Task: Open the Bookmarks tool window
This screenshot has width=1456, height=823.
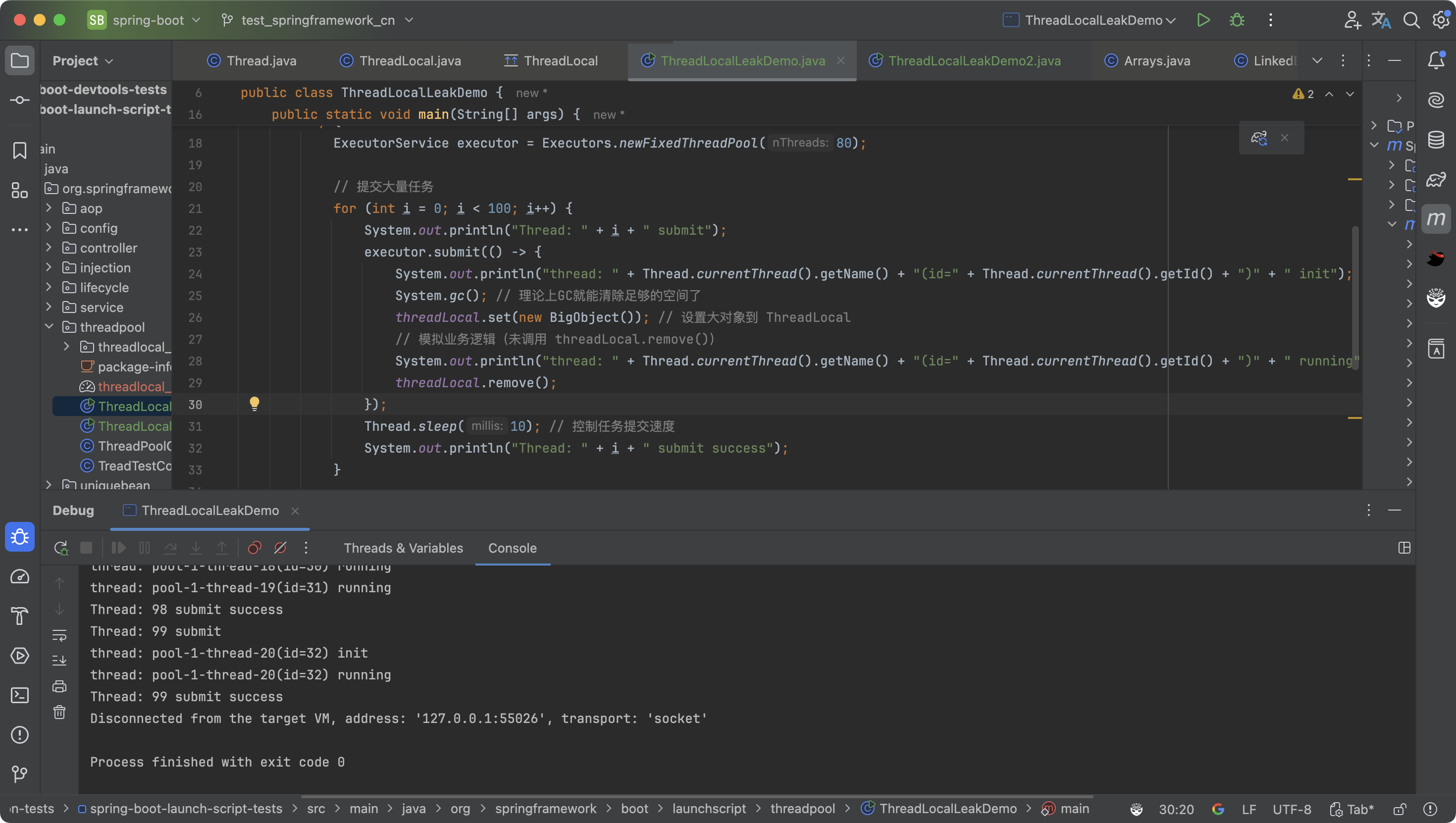Action: coord(20,151)
